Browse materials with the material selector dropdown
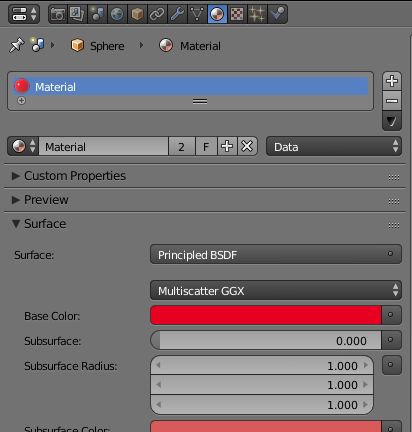 coord(23,146)
